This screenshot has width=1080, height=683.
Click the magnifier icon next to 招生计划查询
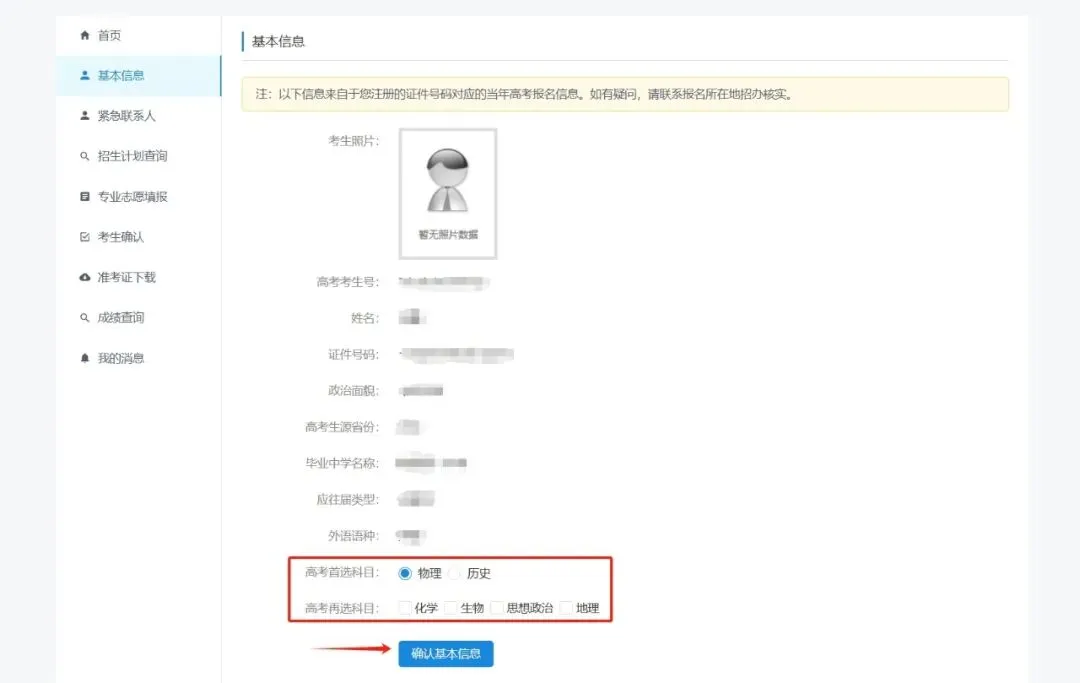[84, 156]
